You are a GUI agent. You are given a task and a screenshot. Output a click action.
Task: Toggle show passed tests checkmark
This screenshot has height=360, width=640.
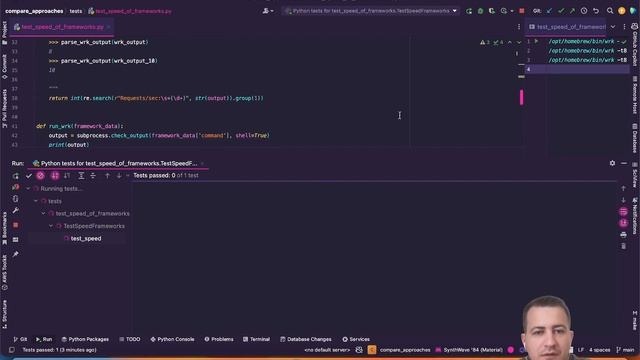tap(29, 176)
